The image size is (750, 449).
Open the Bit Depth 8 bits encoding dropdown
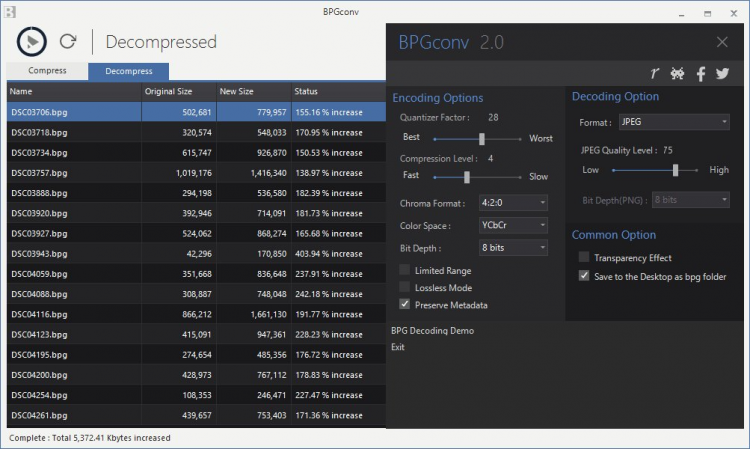tap(513, 248)
